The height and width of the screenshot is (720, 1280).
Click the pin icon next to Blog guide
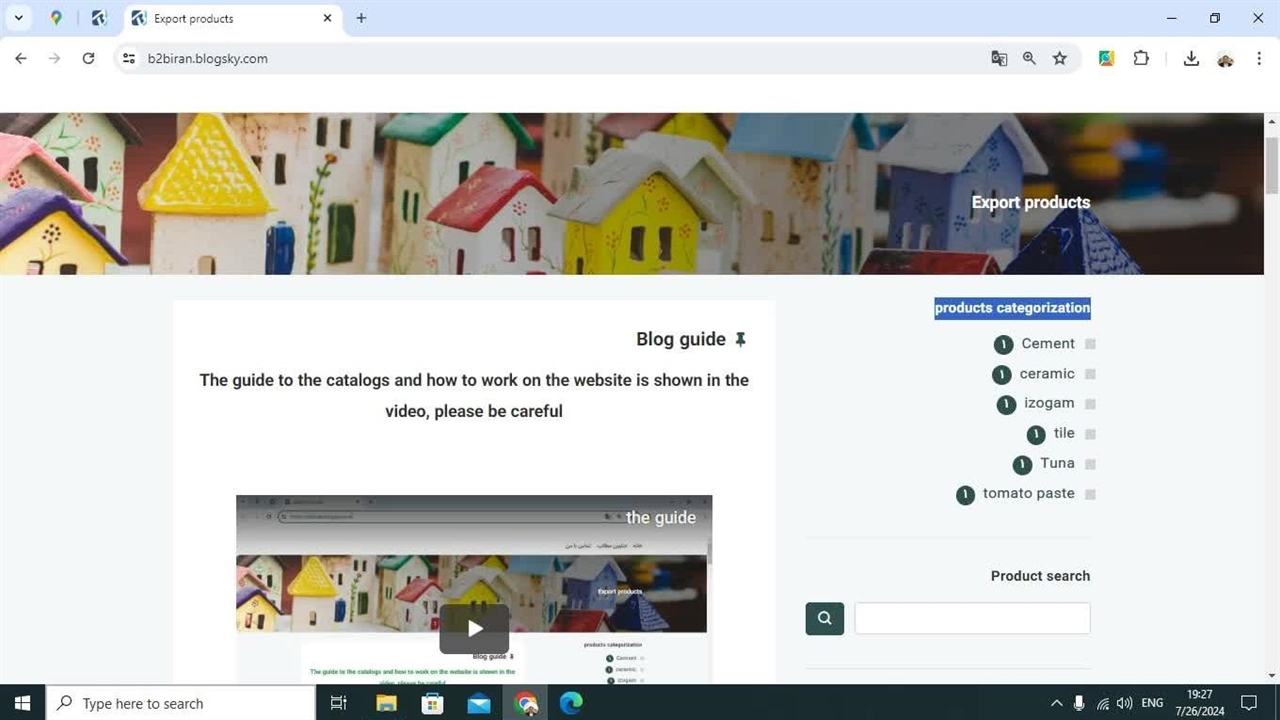coord(740,340)
